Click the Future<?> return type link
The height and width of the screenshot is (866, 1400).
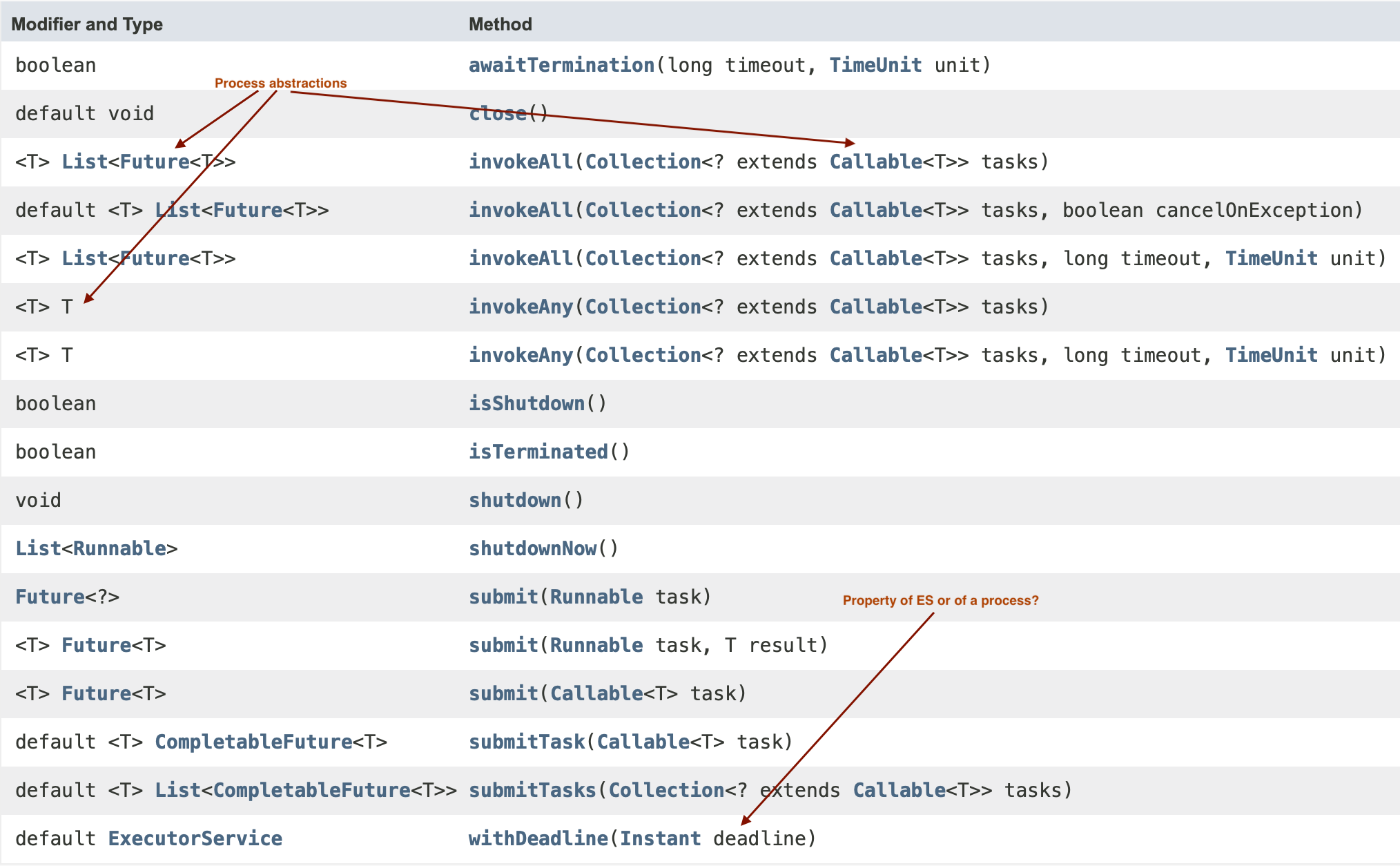[x=50, y=597]
